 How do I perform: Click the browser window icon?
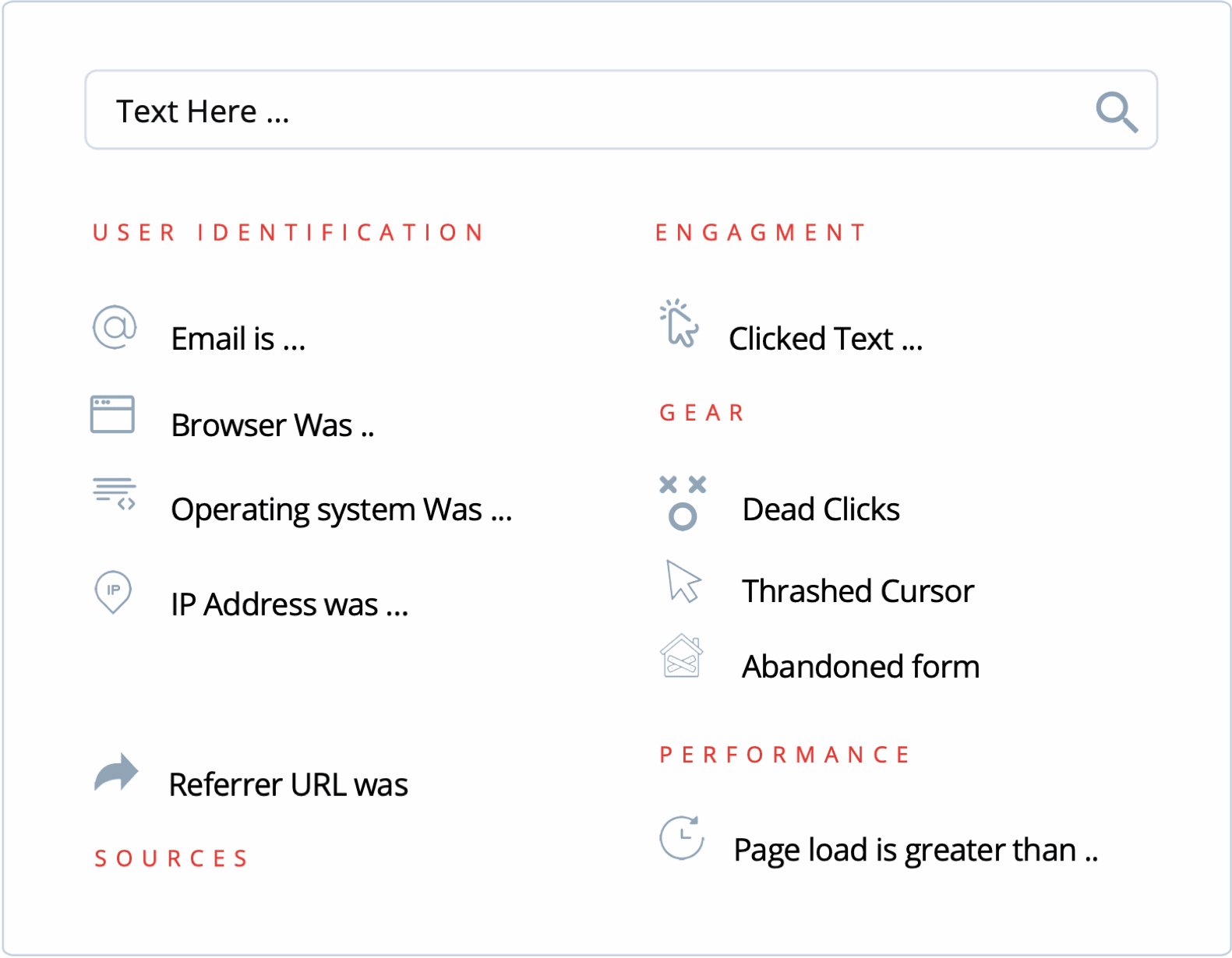point(112,414)
